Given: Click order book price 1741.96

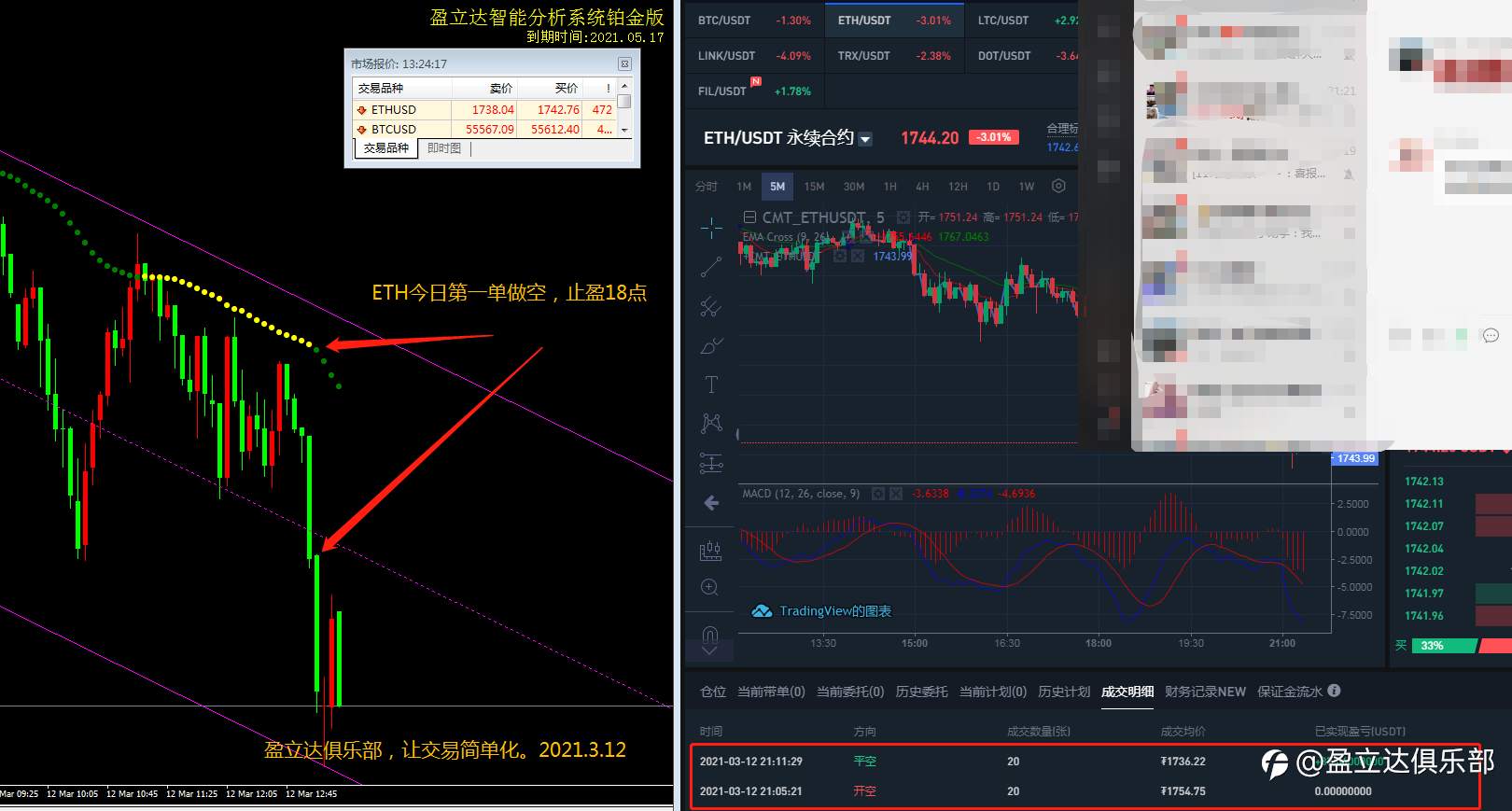Looking at the screenshot, I should coord(1424,616).
